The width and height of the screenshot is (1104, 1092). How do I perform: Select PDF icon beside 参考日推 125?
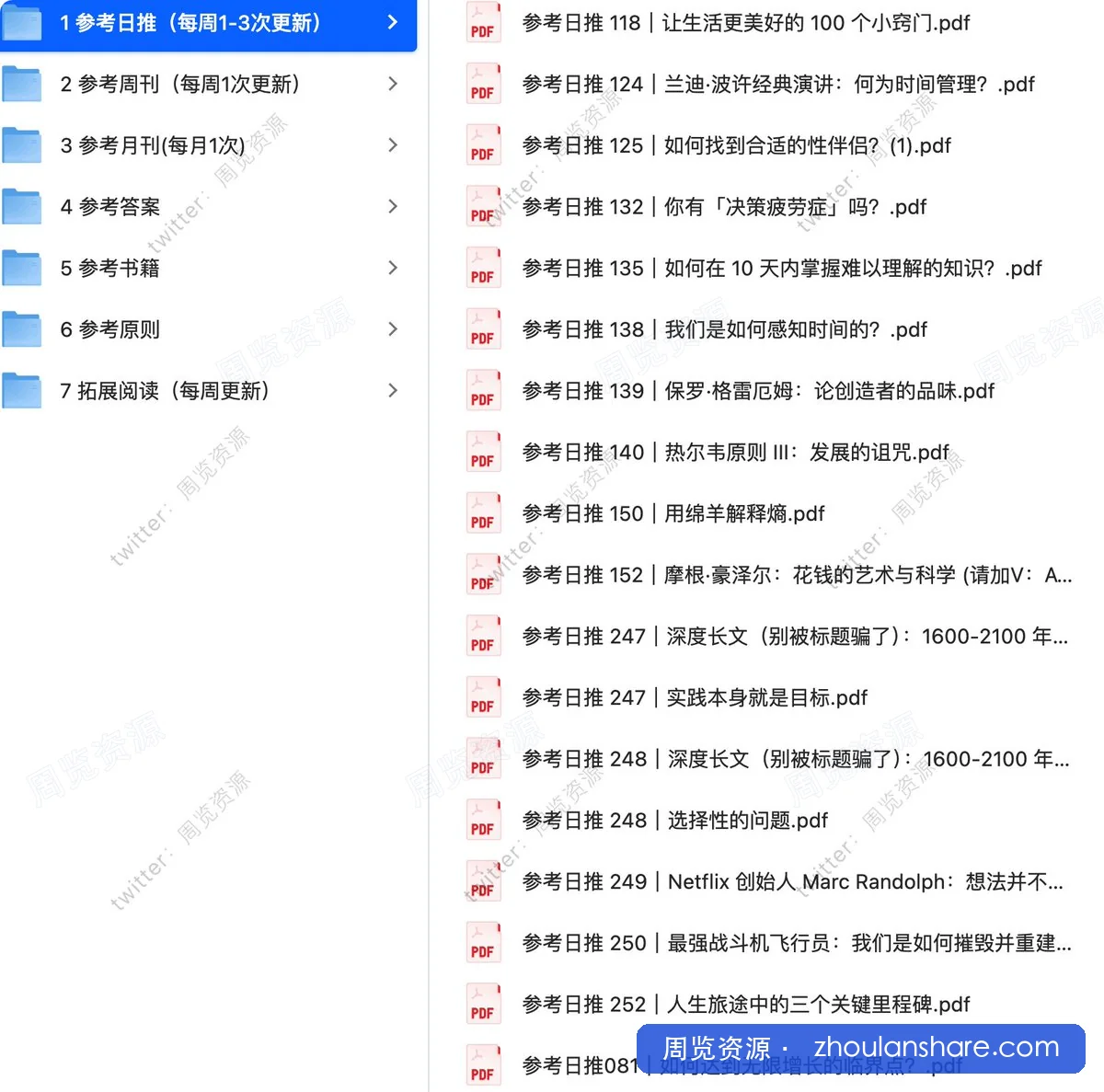tap(484, 145)
